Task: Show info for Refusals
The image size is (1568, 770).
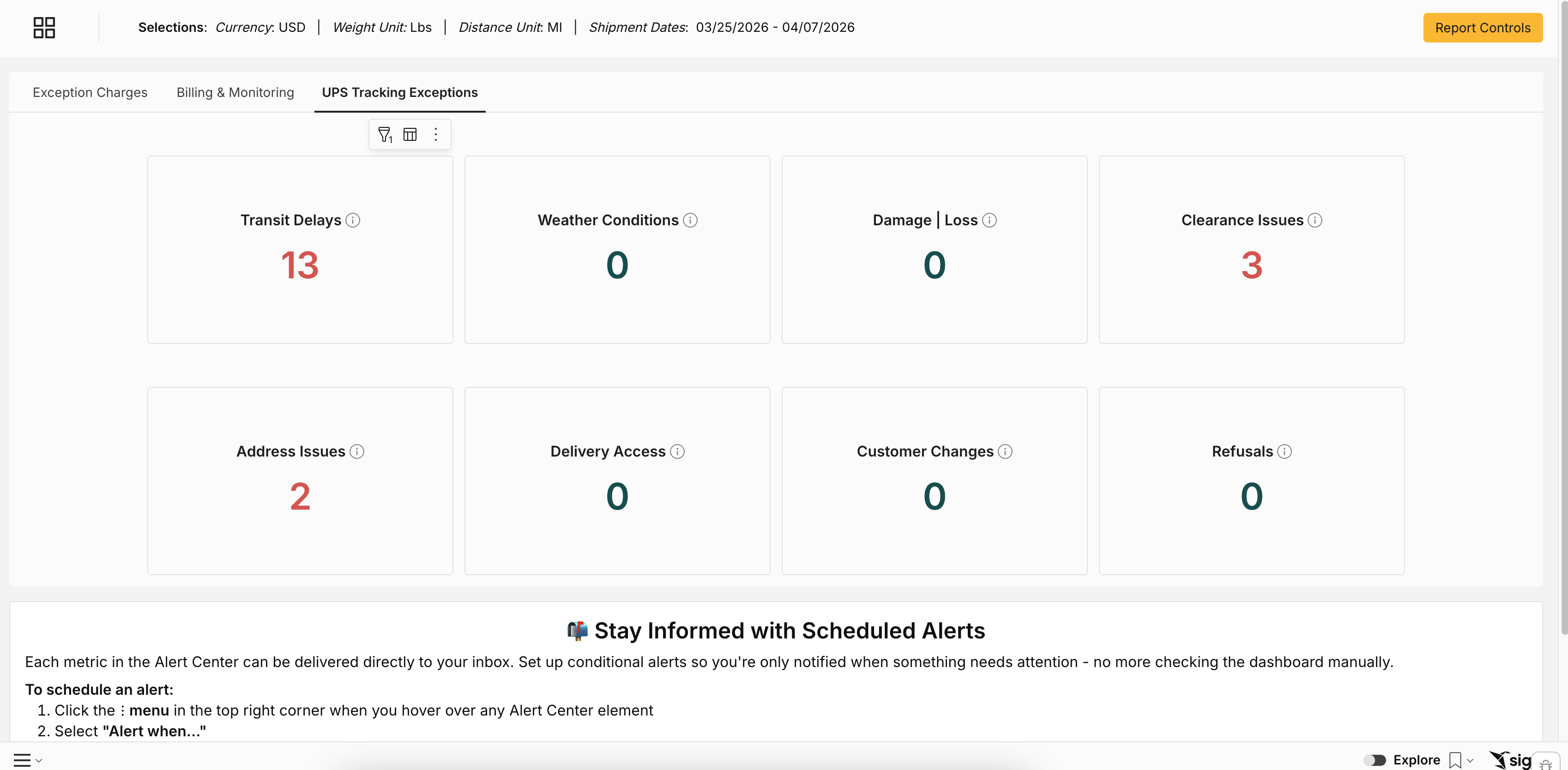Action: (x=1285, y=451)
